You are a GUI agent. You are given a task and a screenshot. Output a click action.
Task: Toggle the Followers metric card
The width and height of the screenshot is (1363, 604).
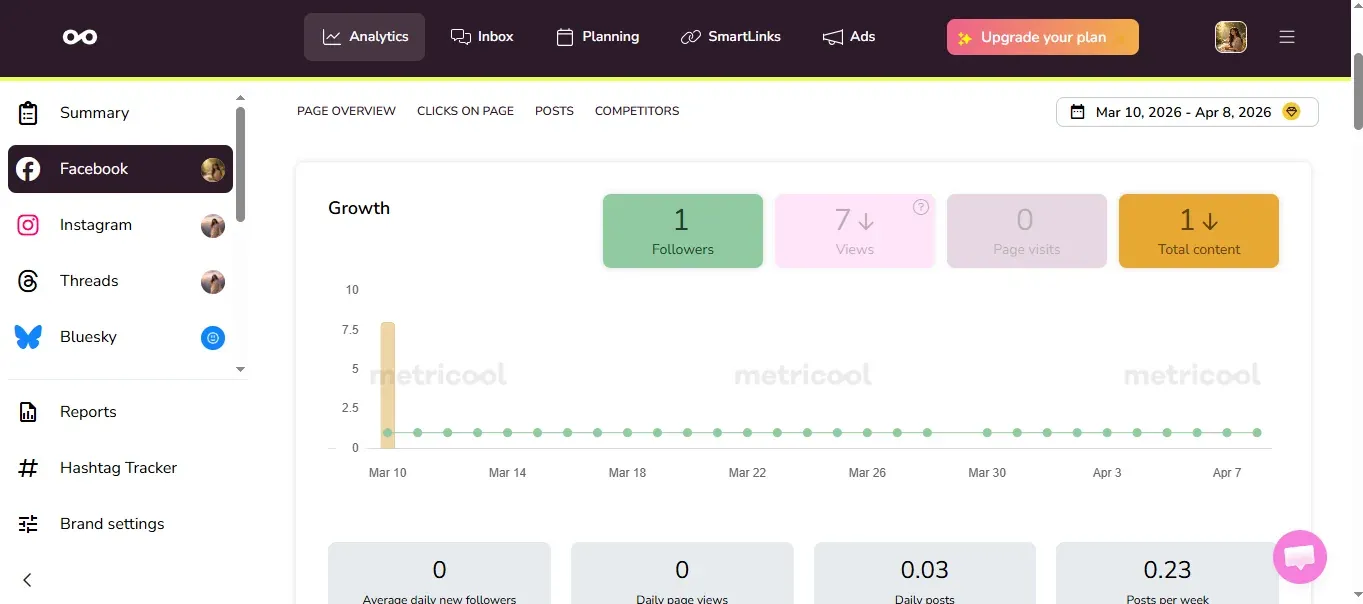683,231
